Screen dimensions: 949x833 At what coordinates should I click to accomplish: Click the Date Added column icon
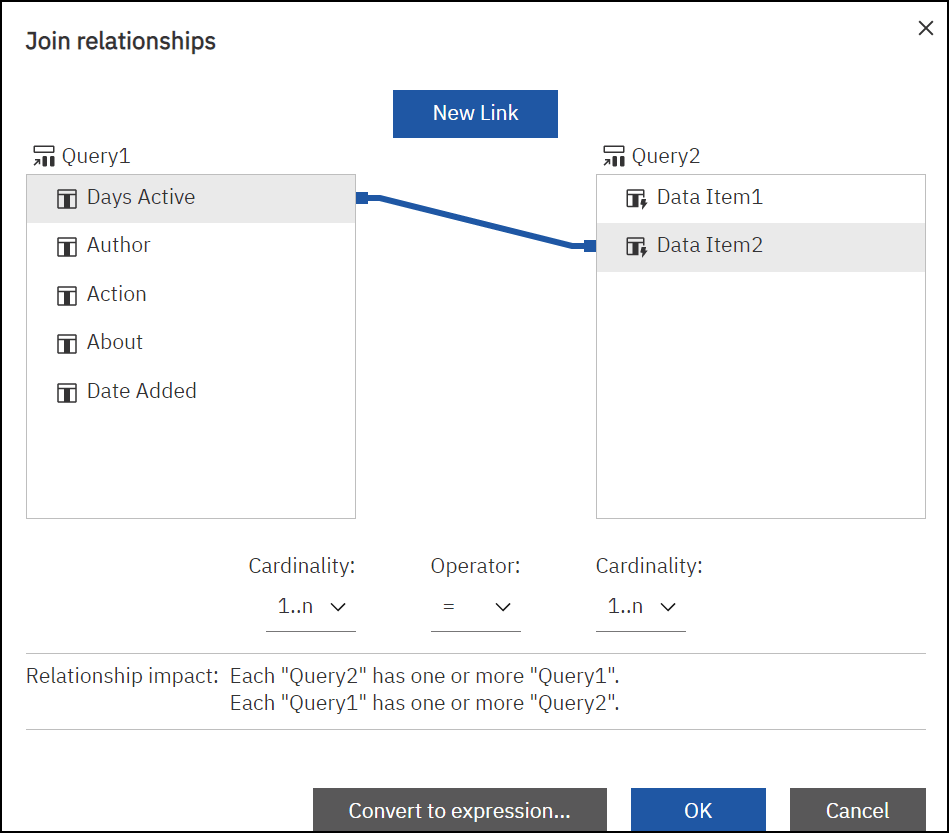pos(67,392)
